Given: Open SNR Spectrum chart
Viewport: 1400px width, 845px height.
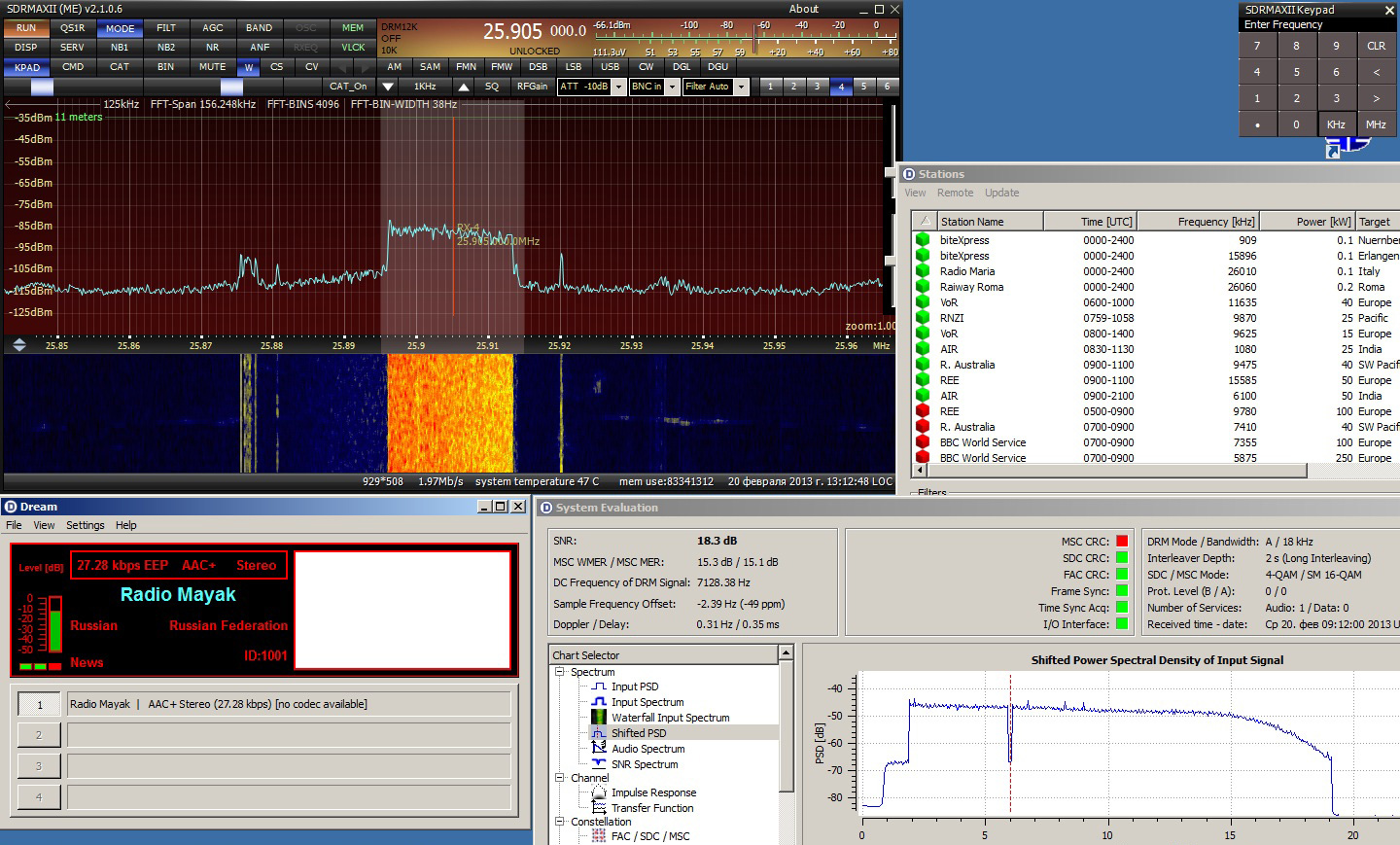Looking at the screenshot, I should [x=645, y=764].
